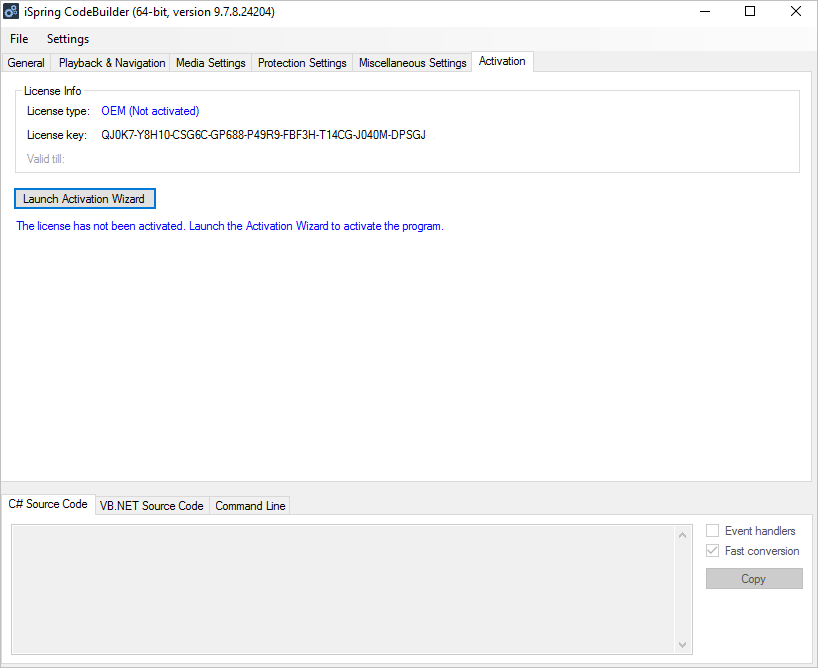Click the OEM (Not activated) license type
Screen dimensions: 818x668
tap(150, 111)
